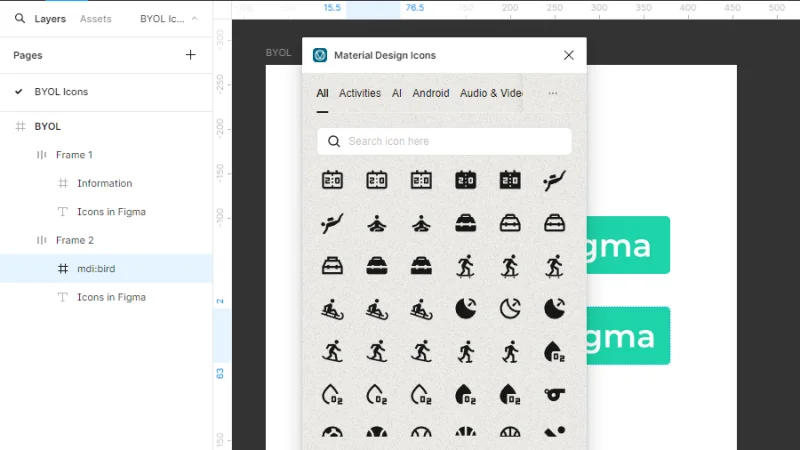800x450 pixels.
Task: Show the All icons category tab
Action: point(322,93)
